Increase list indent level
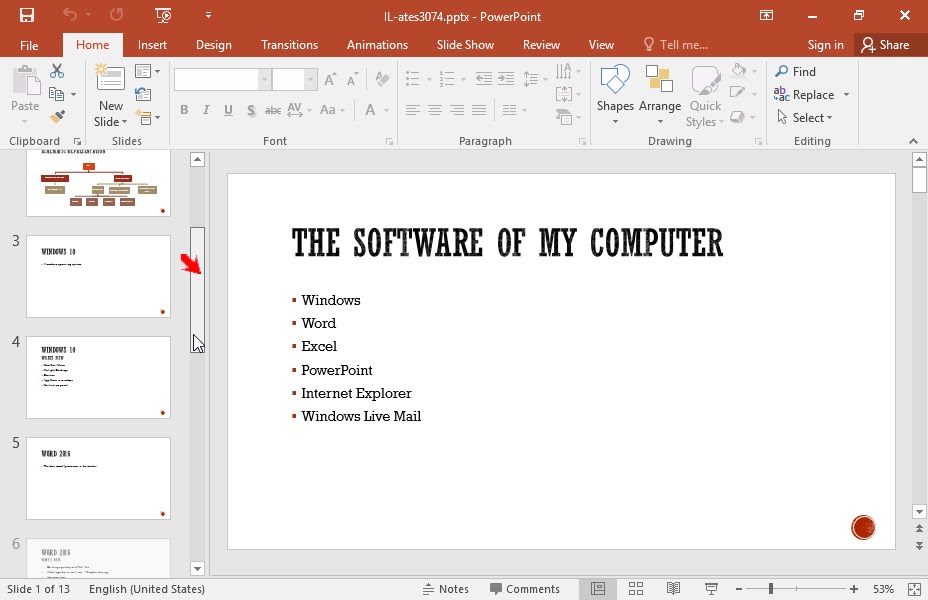This screenshot has width=928, height=600. click(506, 78)
